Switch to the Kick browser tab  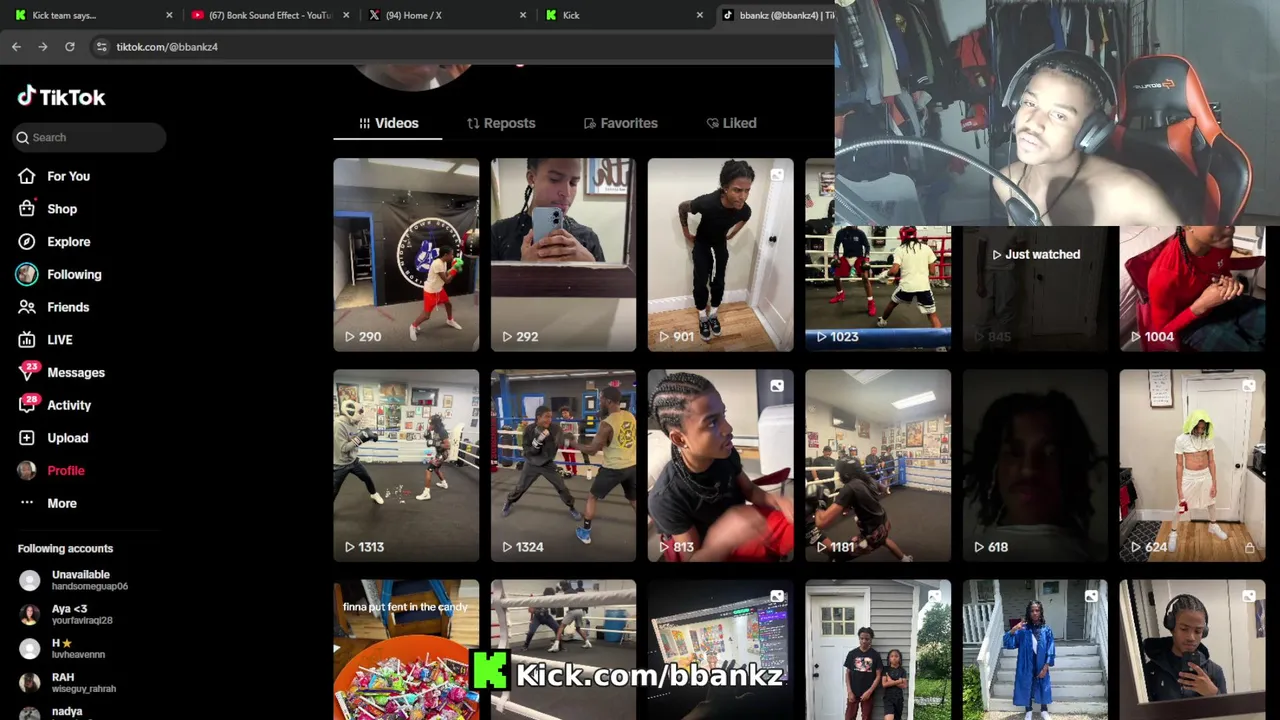coord(624,15)
